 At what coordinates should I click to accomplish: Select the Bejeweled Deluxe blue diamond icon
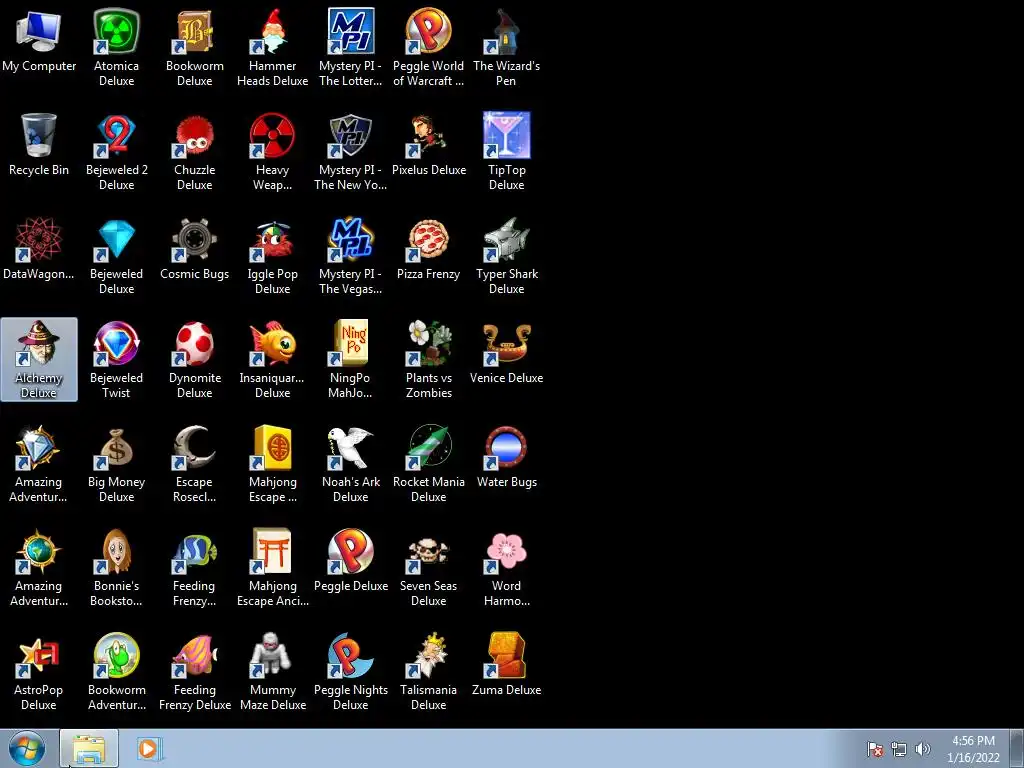tap(116, 239)
